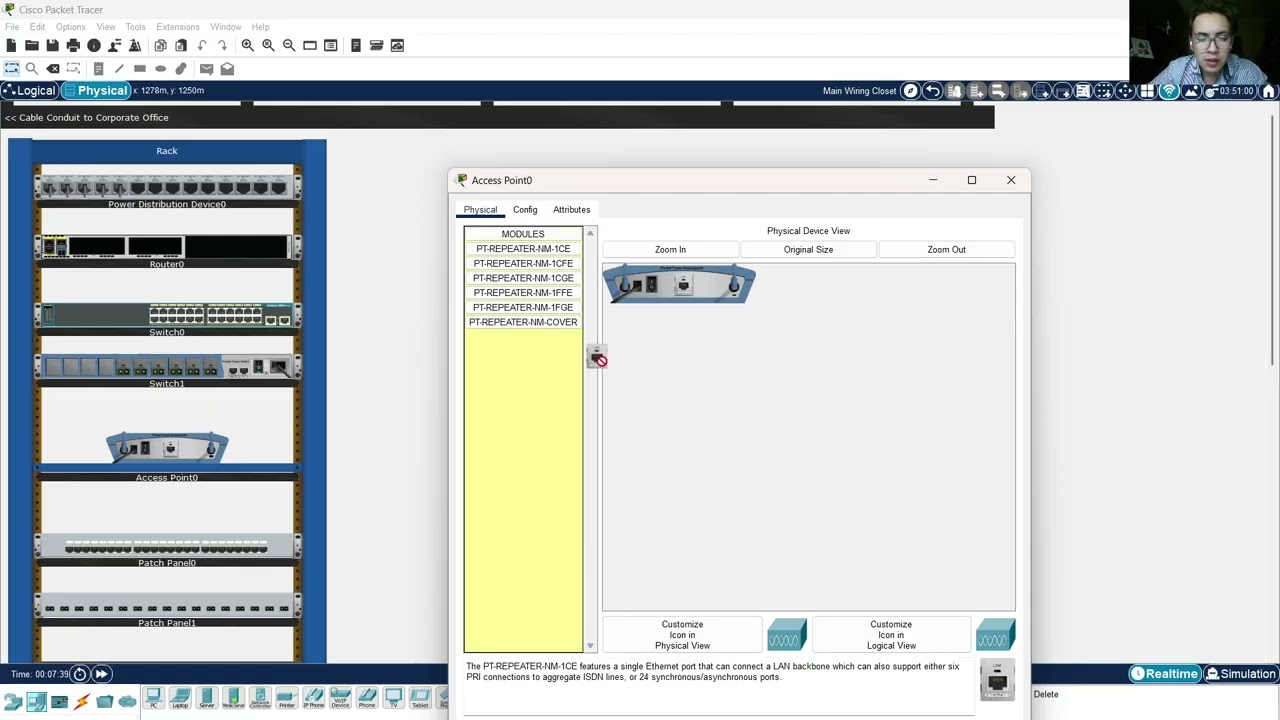Print using the printer toolbar icon
This screenshot has height=720, width=1280.
[73, 45]
